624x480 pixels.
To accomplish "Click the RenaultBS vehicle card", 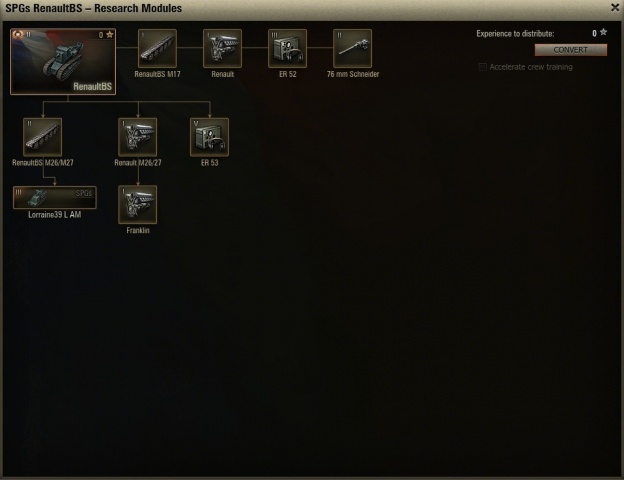I will coord(63,62).
